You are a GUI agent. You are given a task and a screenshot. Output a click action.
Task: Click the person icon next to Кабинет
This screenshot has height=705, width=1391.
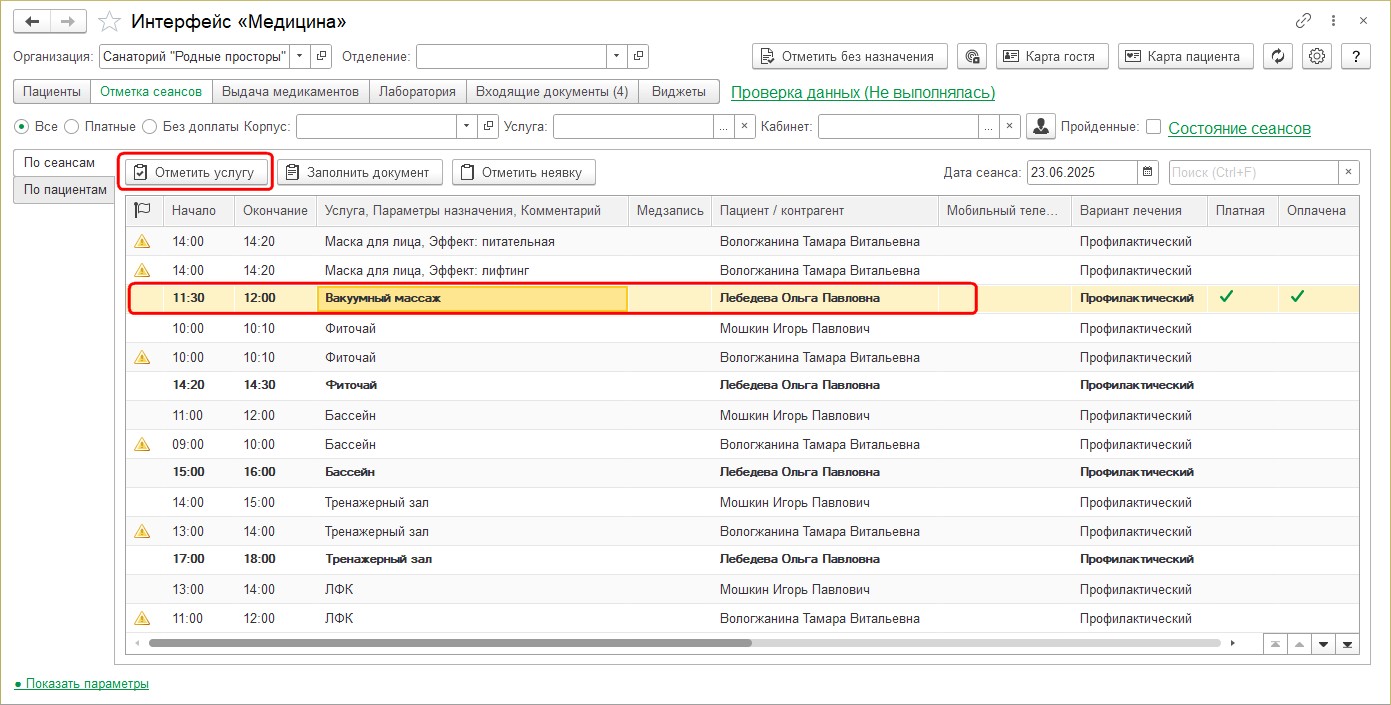(1042, 127)
